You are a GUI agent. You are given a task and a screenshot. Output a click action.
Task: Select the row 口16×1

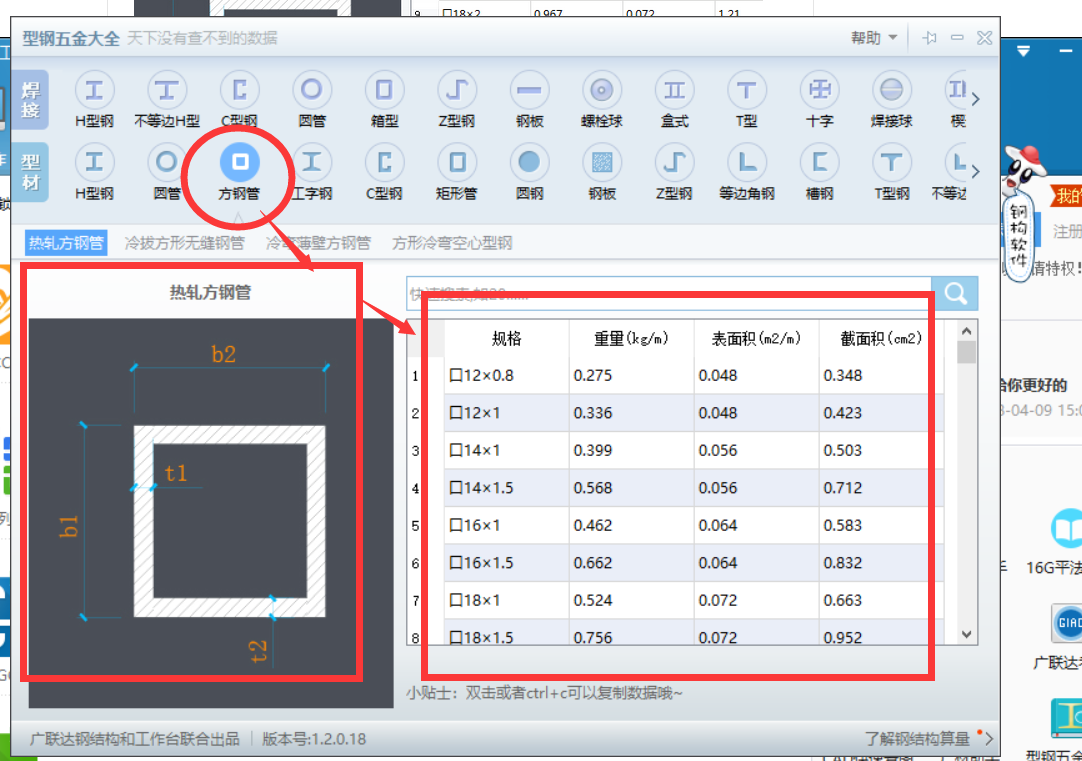(676, 525)
